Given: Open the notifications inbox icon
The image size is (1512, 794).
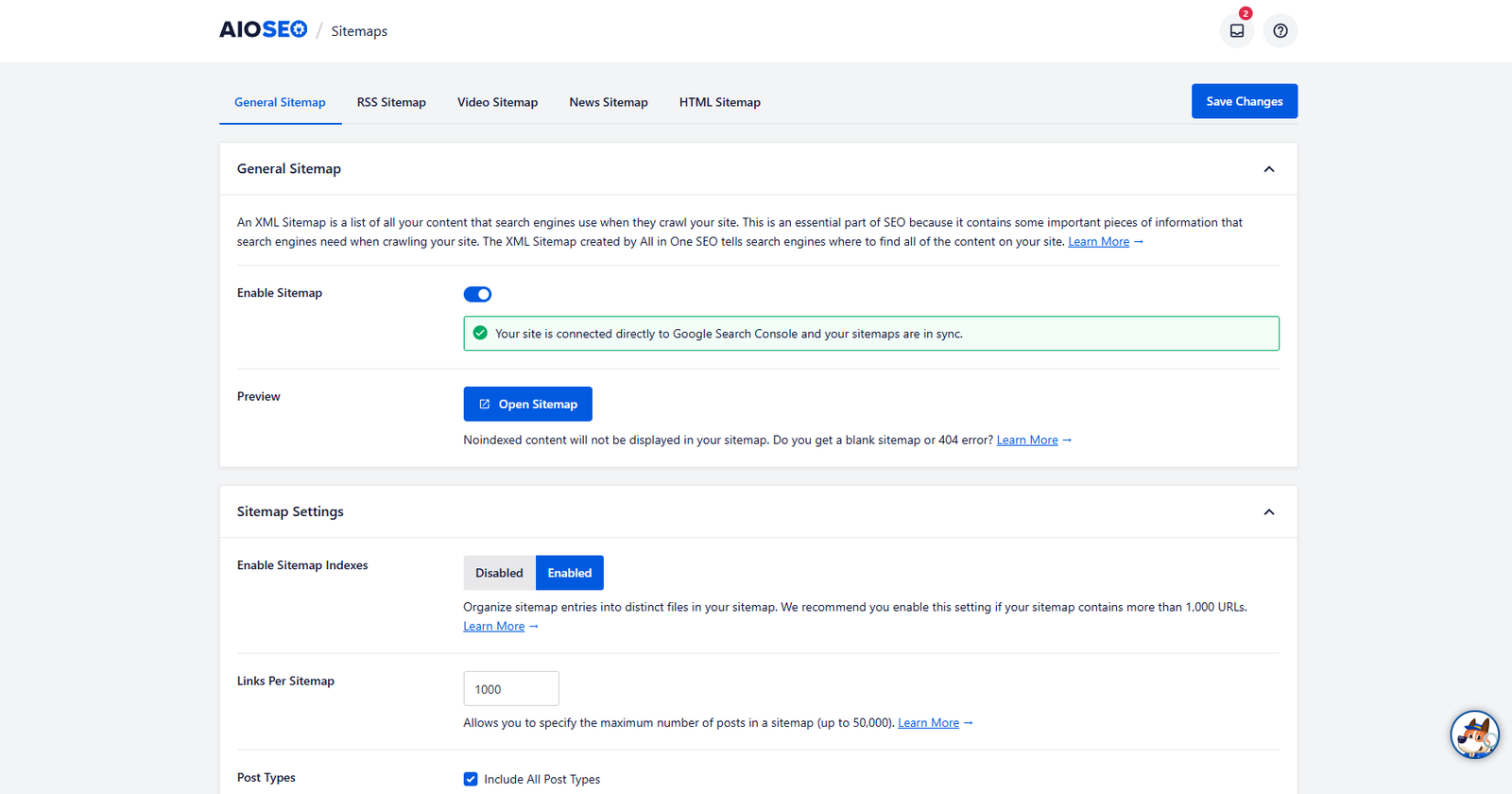Looking at the screenshot, I should 1236,31.
